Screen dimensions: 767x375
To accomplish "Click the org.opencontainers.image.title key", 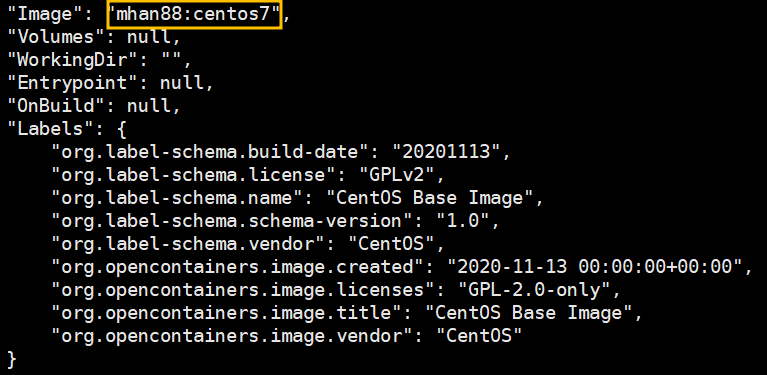I will coord(227,313).
